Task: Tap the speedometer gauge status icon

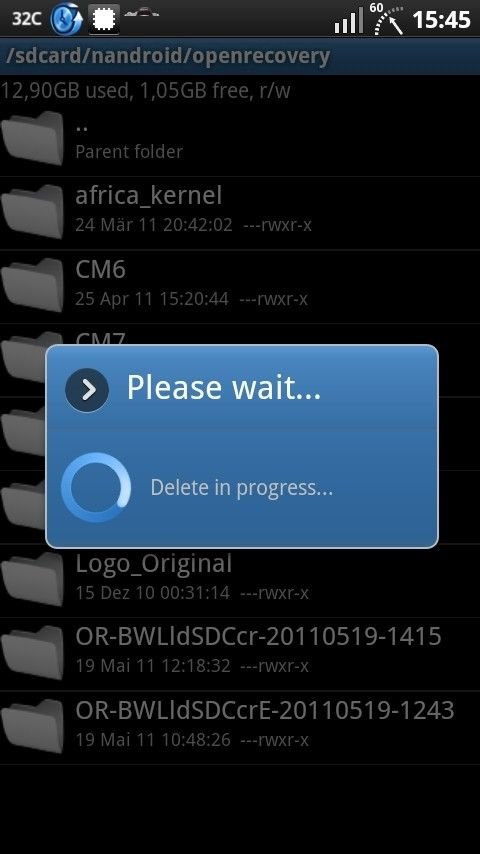Action: (x=389, y=19)
